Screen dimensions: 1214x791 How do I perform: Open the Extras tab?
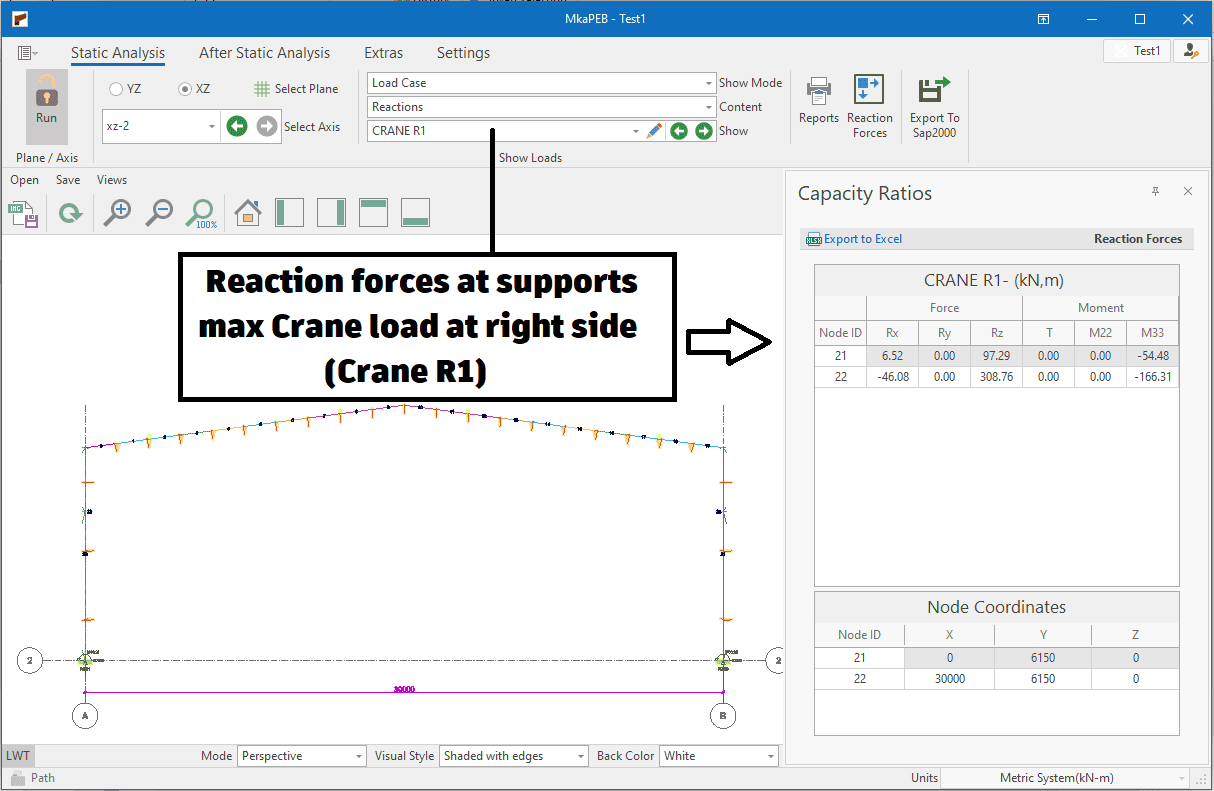pyautogui.click(x=383, y=53)
